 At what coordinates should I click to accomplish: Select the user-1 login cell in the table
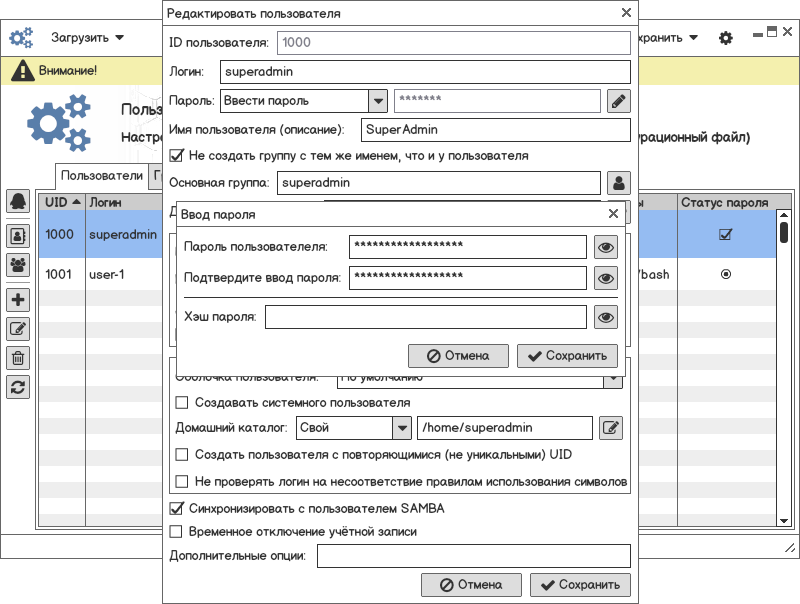click(123, 274)
